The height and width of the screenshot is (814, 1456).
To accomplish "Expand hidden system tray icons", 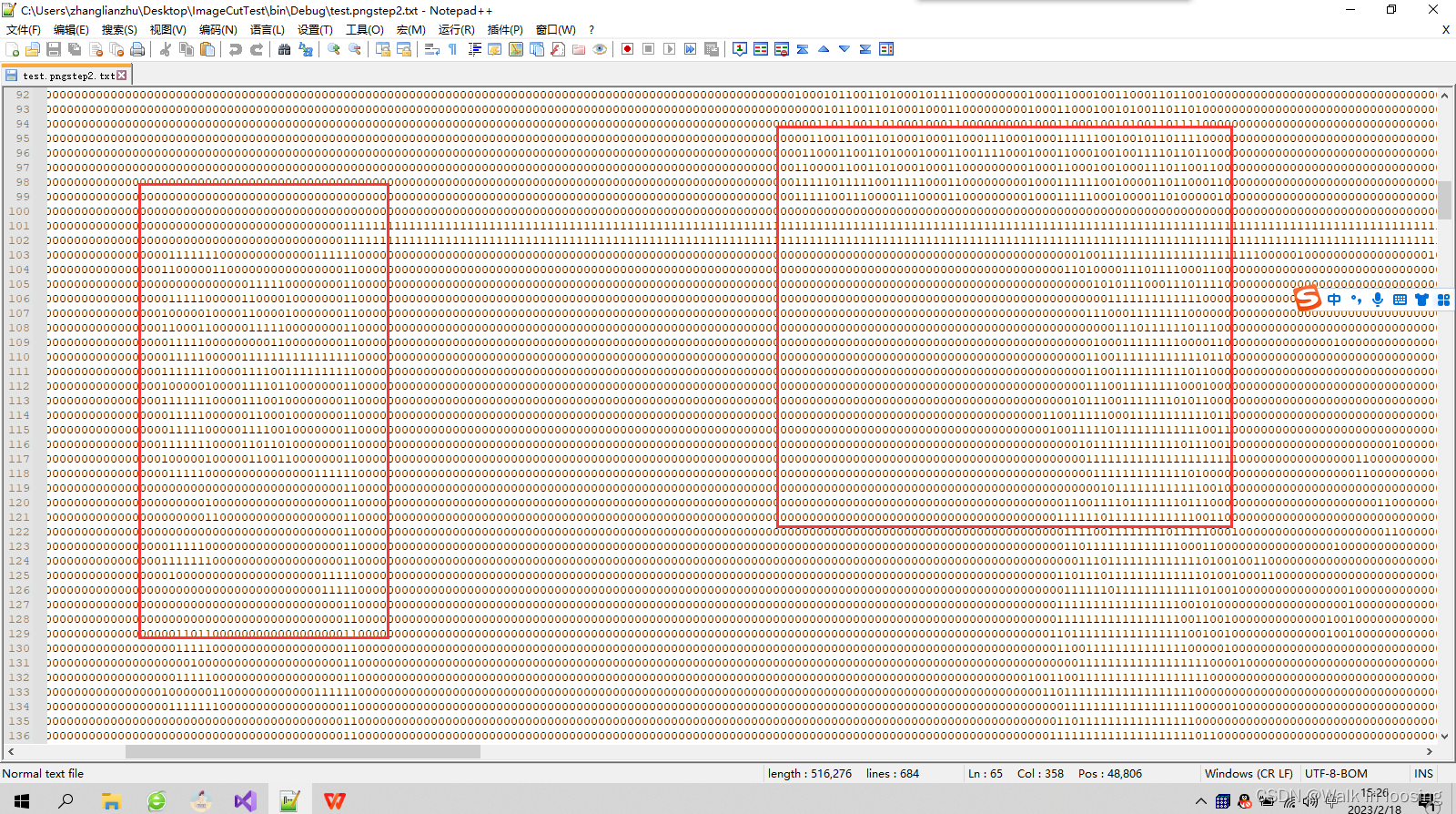I will [x=1200, y=801].
